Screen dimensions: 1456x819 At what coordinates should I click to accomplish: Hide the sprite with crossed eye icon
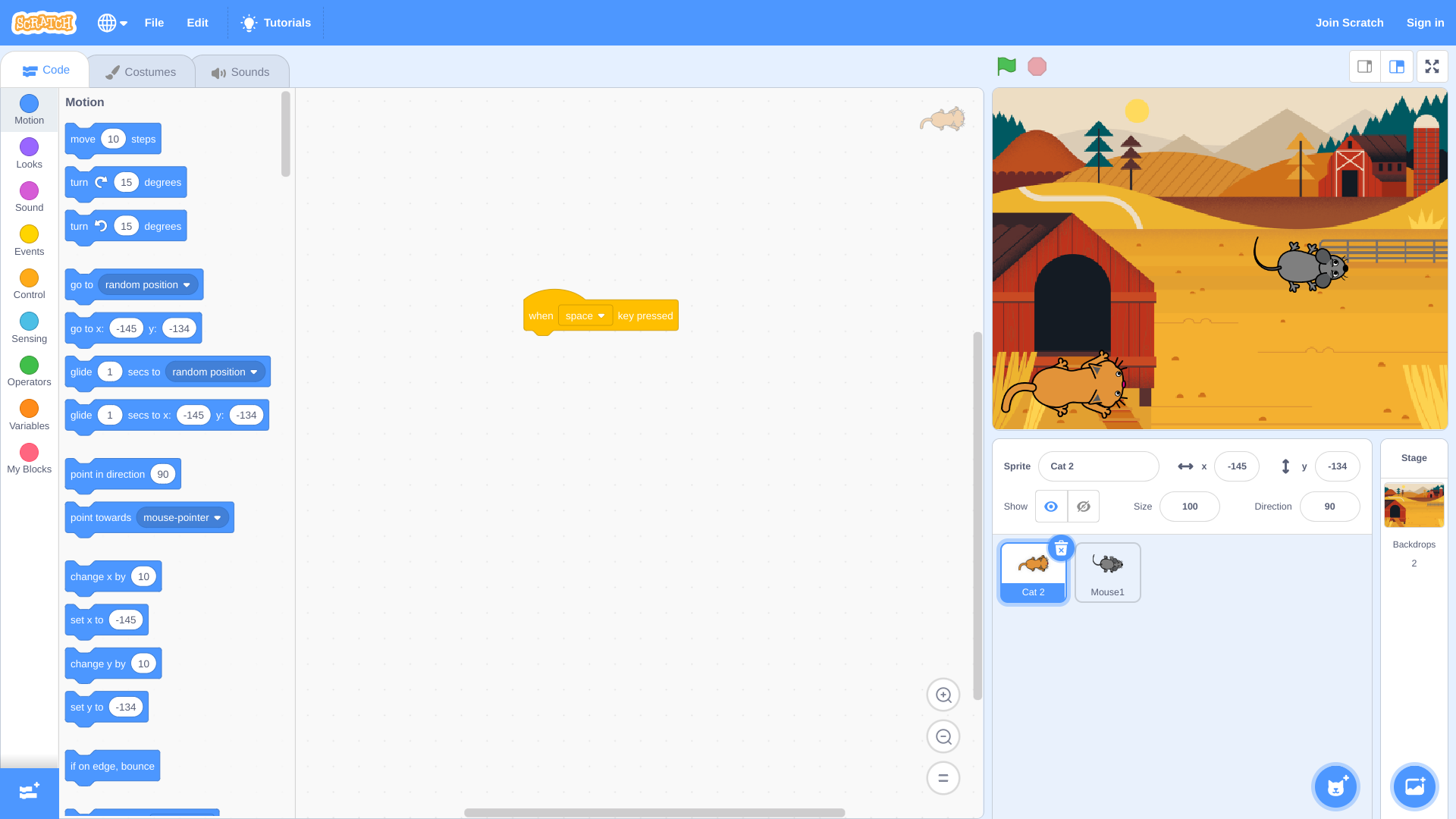click(x=1084, y=507)
